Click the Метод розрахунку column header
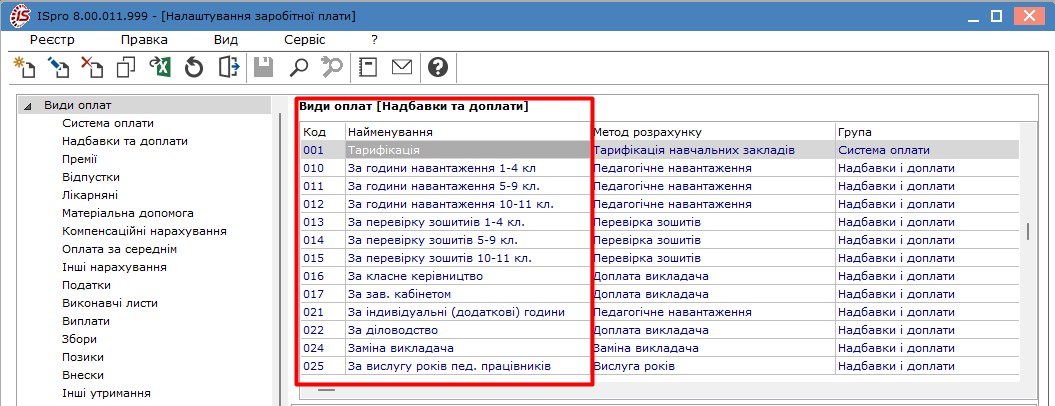This screenshot has height=406, width=1055. [x=713, y=133]
